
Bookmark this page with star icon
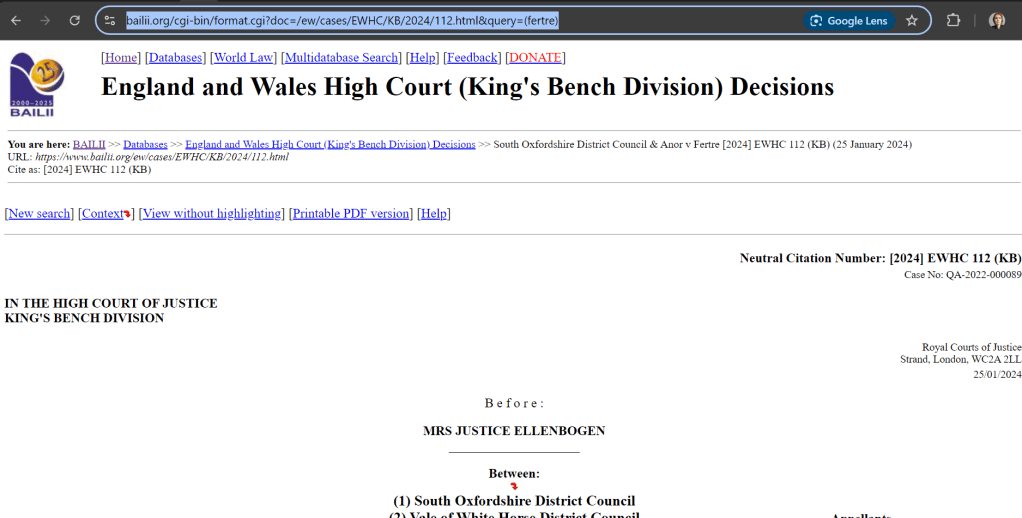pos(911,20)
